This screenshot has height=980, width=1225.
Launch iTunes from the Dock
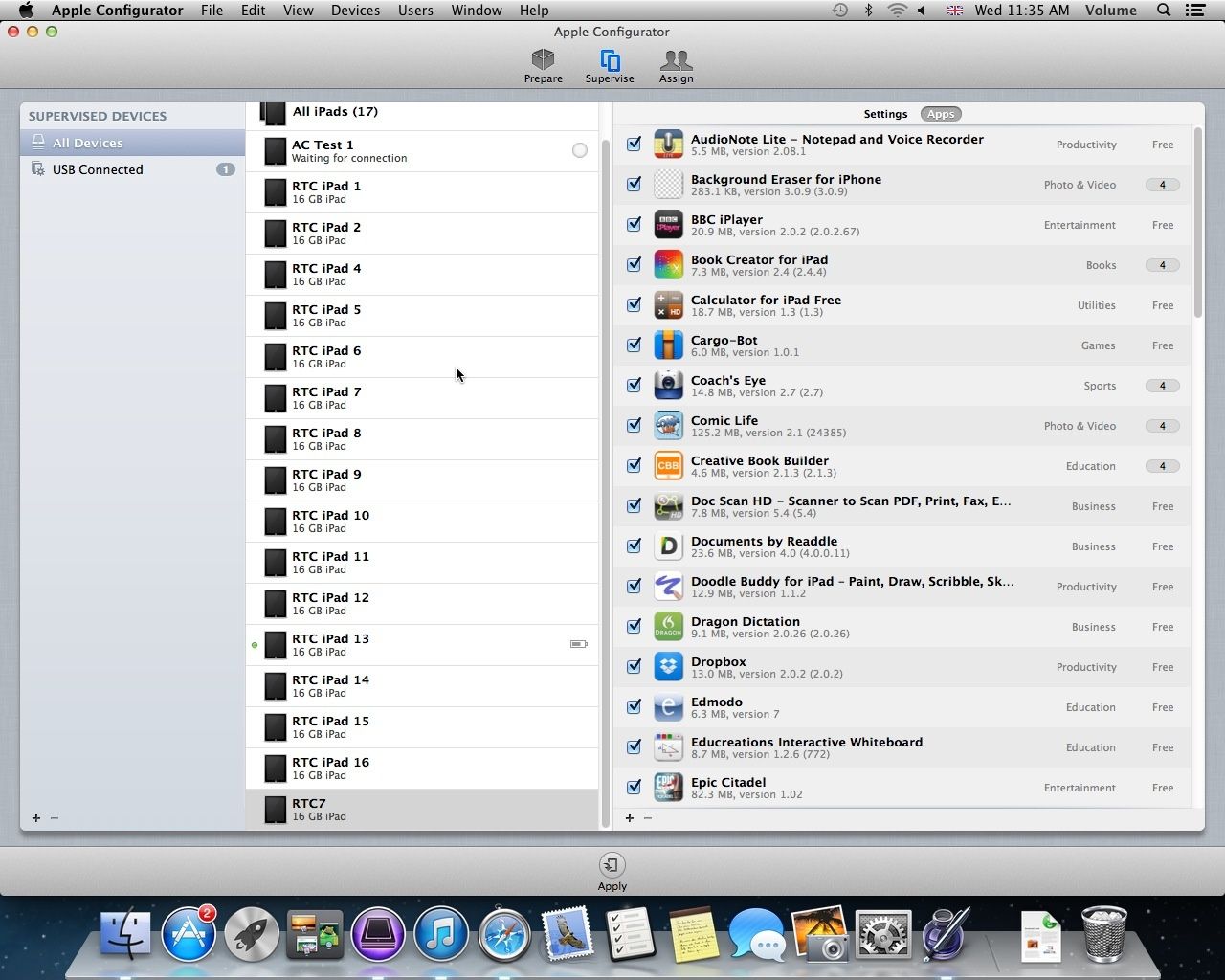440,934
